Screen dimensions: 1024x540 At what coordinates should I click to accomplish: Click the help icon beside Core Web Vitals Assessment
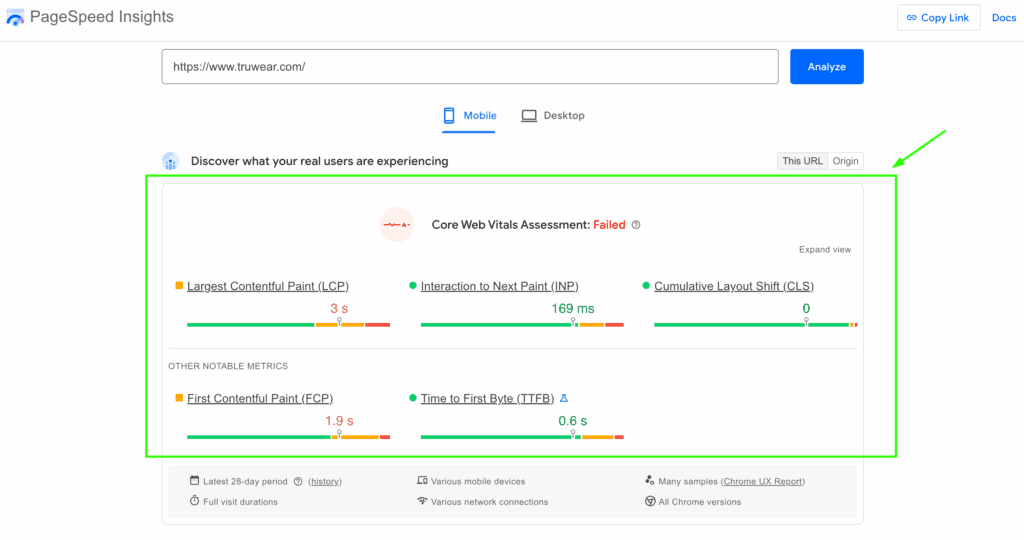coord(636,225)
